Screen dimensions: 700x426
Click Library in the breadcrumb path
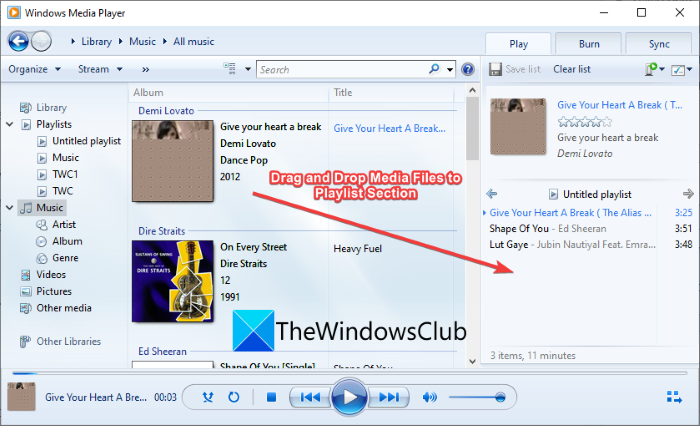[x=96, y=42]
